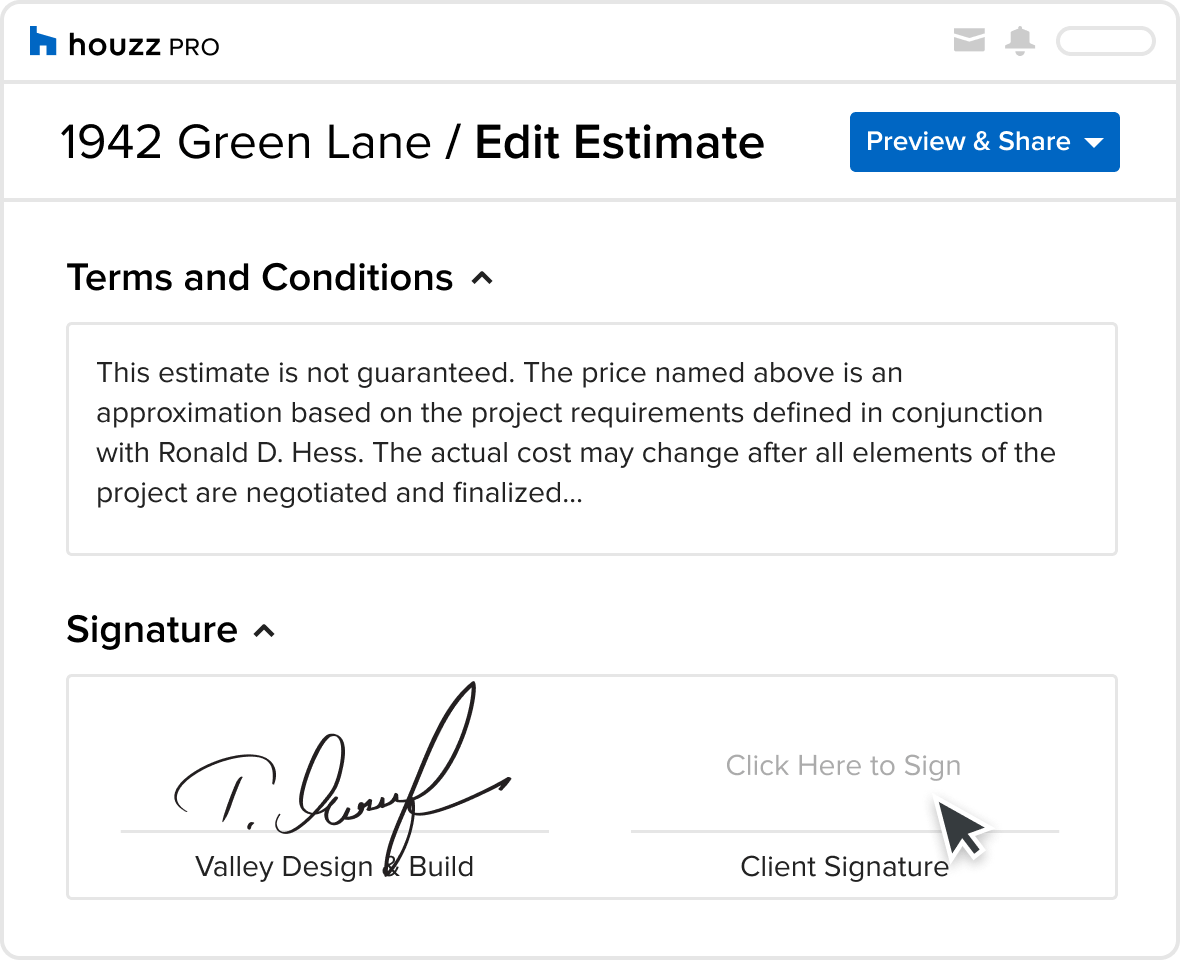Click the blue Houzz house logo icon
1180x960 pixels.
click(43, 41)
